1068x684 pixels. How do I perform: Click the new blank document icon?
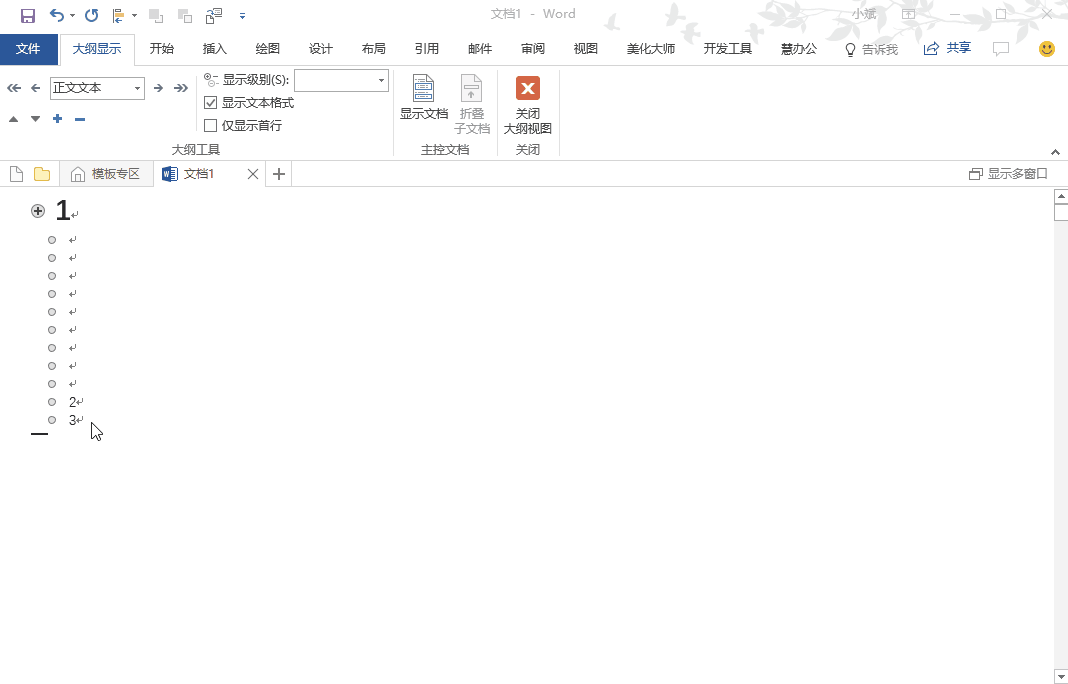pos(16,174)
